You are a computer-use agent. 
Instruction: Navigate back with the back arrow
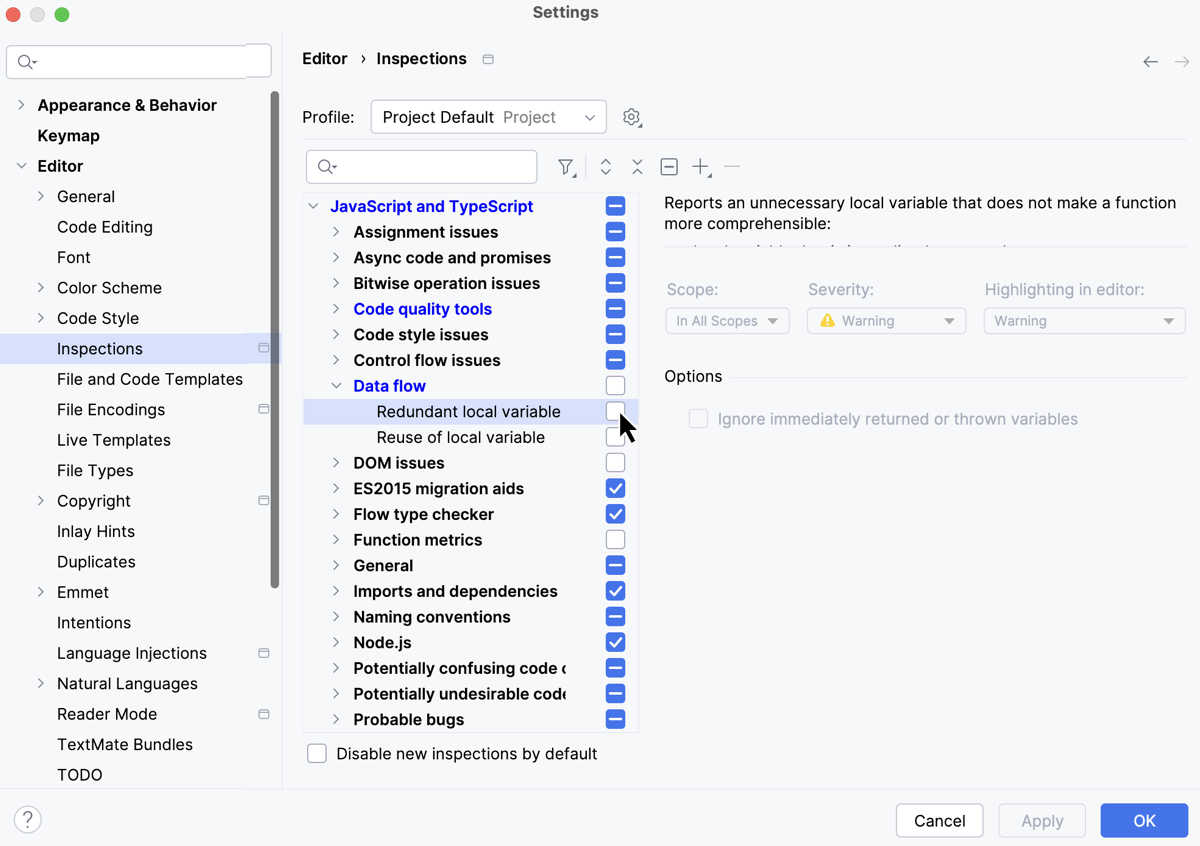point(1150,61)
